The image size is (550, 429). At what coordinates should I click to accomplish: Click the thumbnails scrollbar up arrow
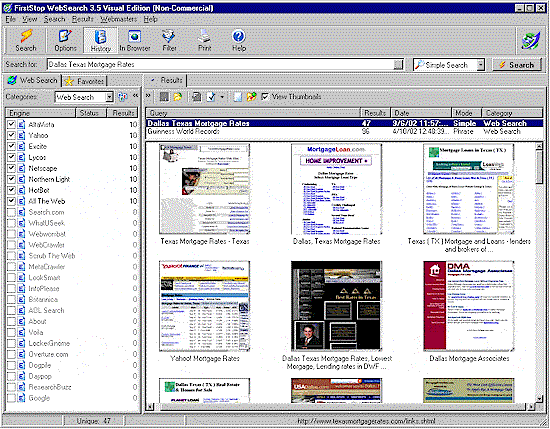tap(539, 145)
